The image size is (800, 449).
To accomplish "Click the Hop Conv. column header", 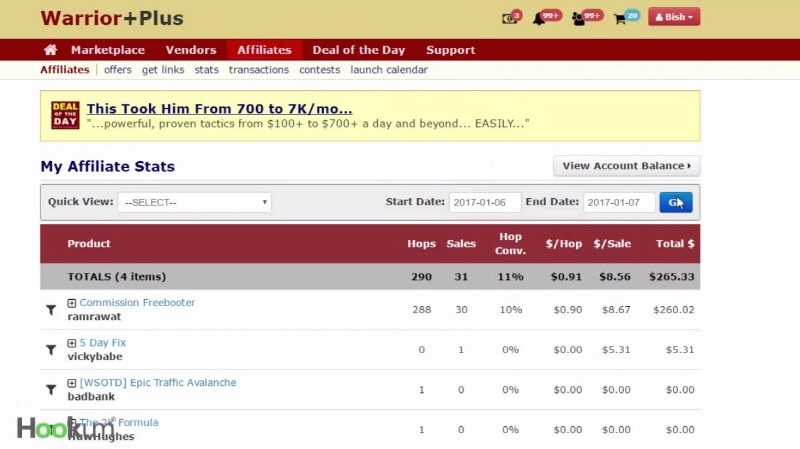I will [x=510, y=243].
